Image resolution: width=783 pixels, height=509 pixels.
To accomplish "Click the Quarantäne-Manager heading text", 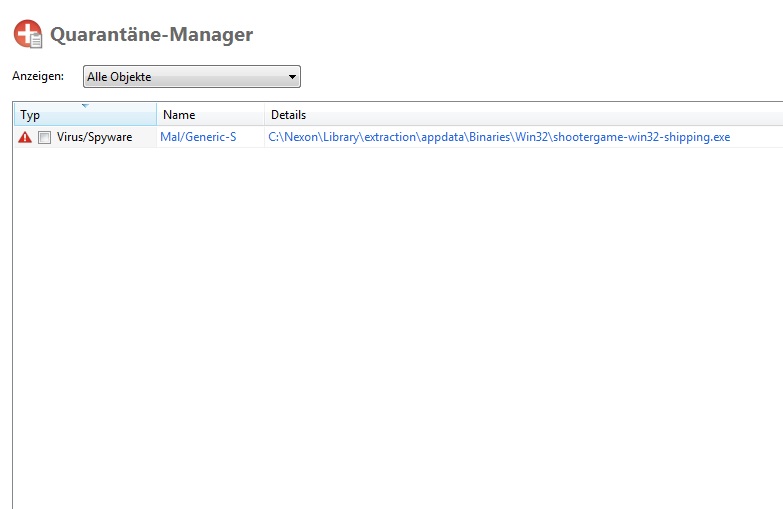I will click(151, 35).
